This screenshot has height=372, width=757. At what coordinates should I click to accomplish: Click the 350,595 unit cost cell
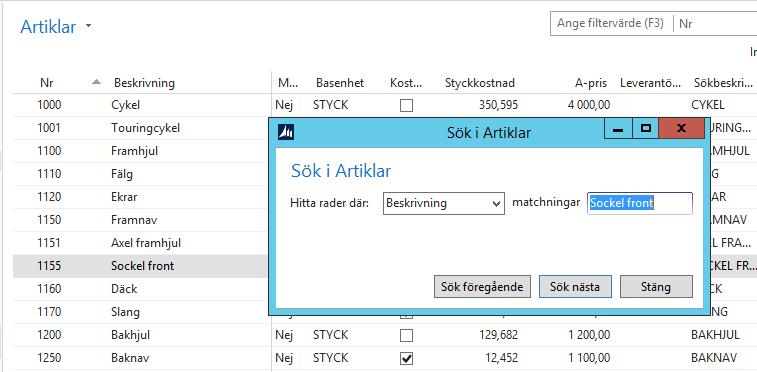(x=498, y=105)
